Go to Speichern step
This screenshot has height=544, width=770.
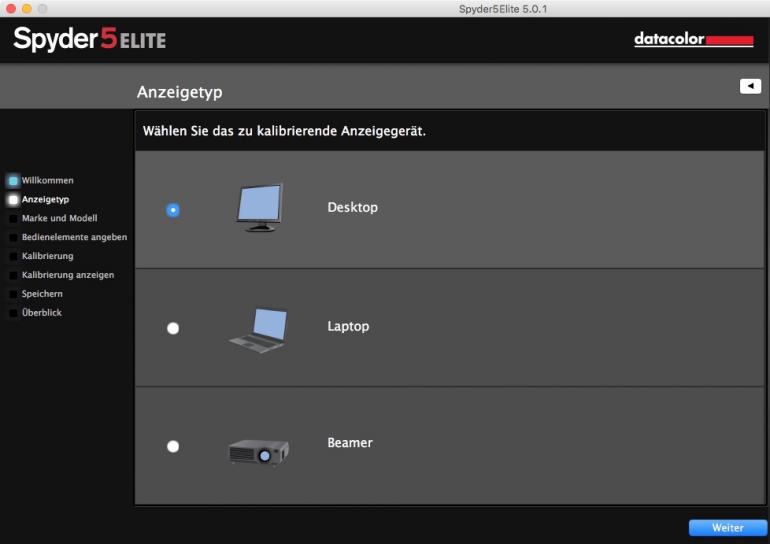pyautogui.click(x=42, y=294)
